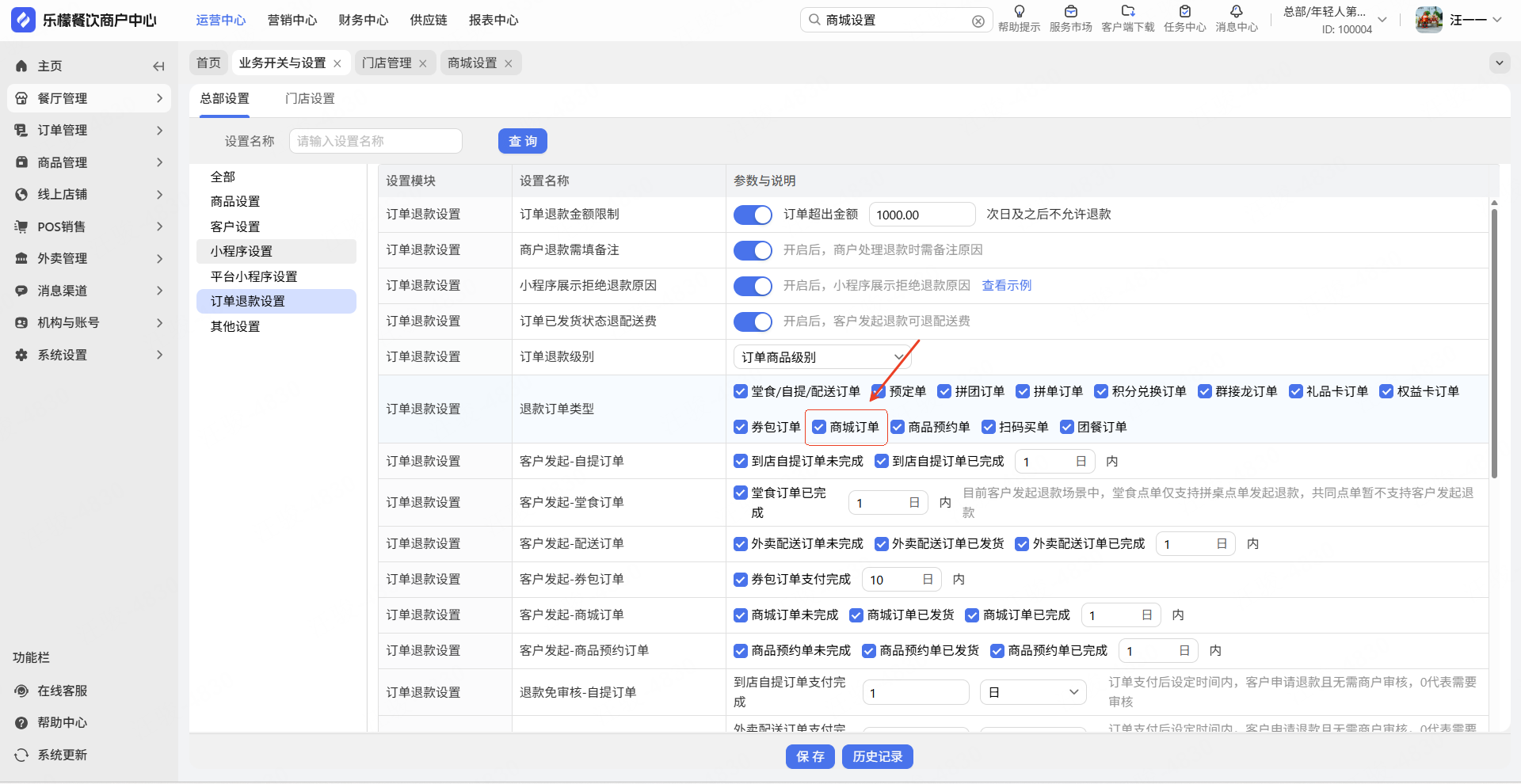Click the 客户端下载 folder icon
The image size is (1521, 784).
pyautogui.click(x=1127, y=12)
